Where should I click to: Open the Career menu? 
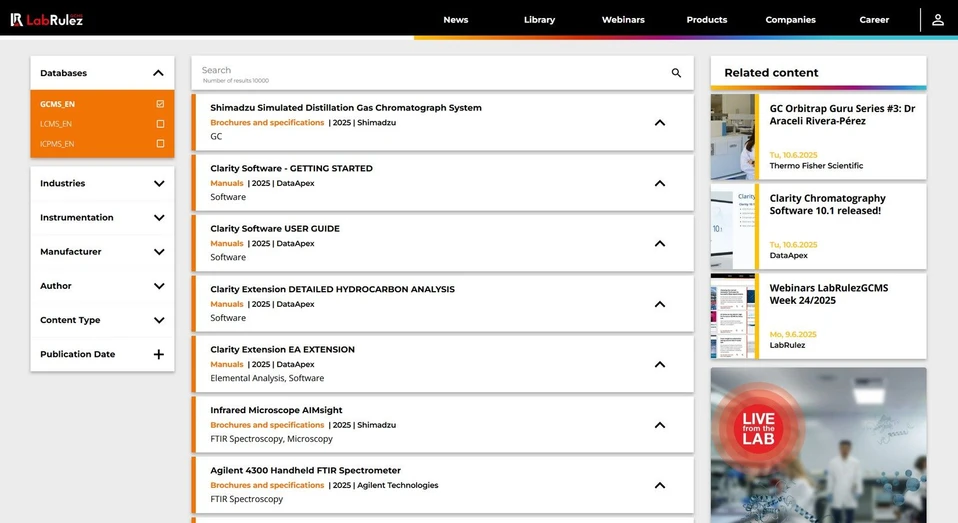coord(874,20)
